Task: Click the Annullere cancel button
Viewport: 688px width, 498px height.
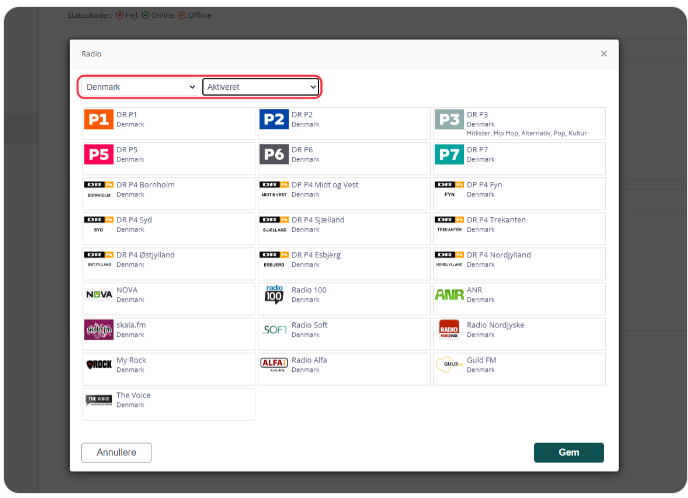Action: click(116, 452)
